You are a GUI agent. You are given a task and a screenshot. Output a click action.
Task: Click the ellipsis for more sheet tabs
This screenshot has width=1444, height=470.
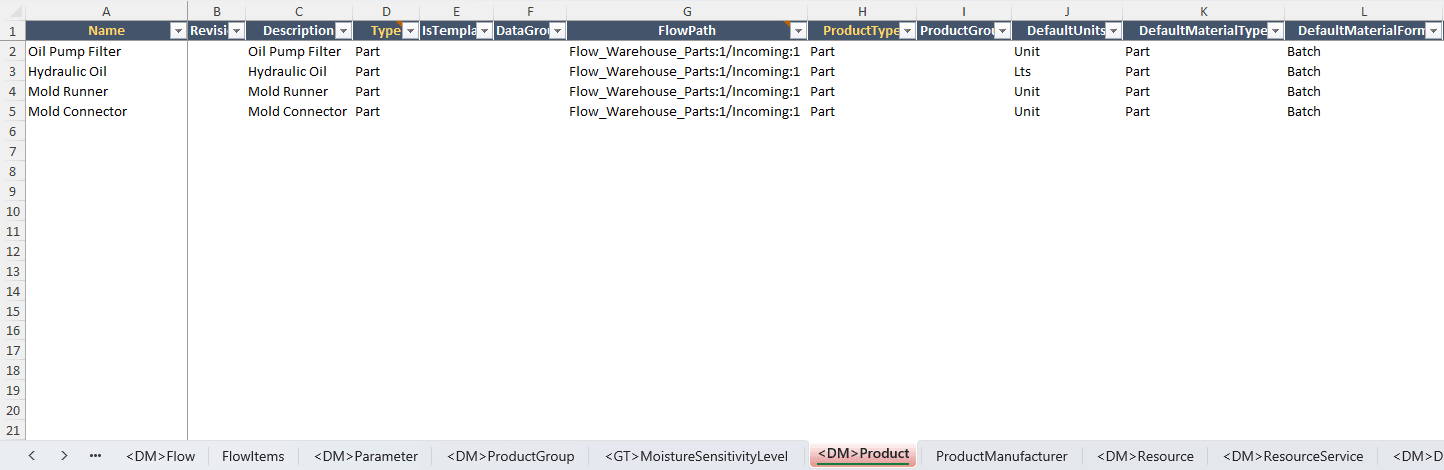pos(96,456)
